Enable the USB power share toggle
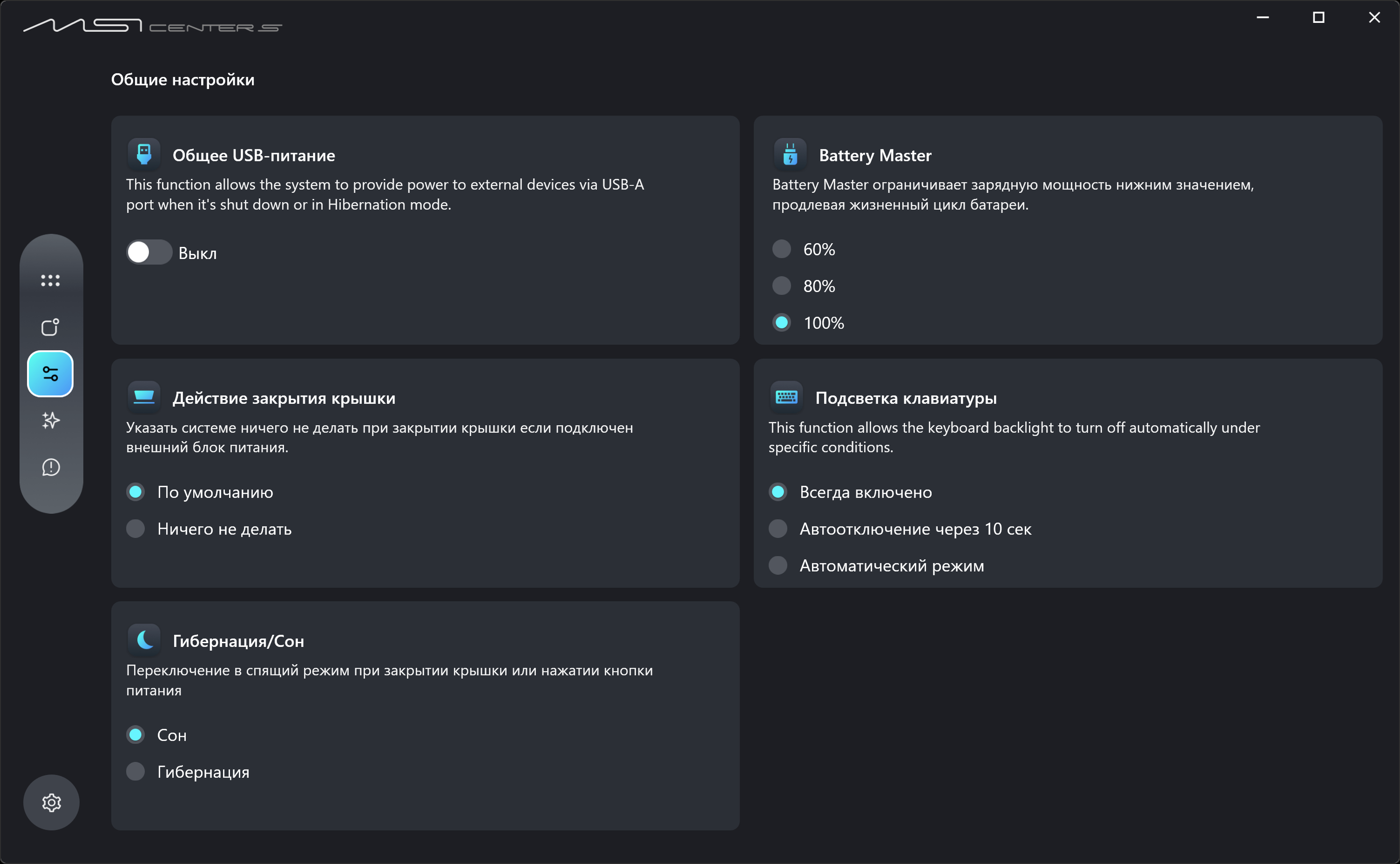This screenshot has height=864, width=1400. [149, 252]
